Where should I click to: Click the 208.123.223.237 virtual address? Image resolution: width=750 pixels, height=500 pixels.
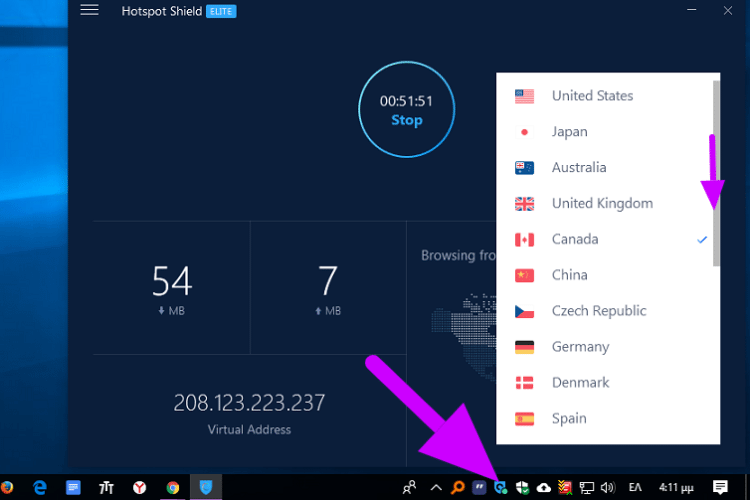249,403
